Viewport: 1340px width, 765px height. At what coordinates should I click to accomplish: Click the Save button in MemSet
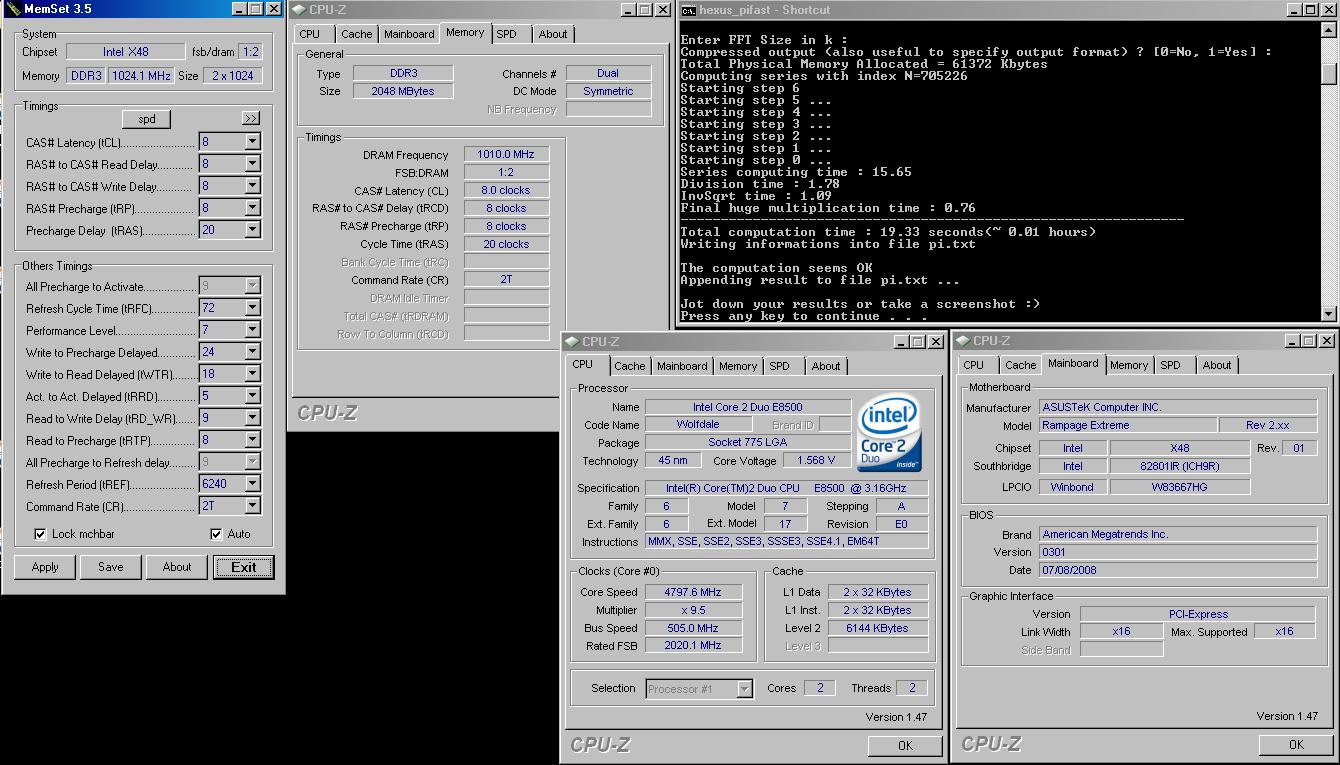coord(111,567)
